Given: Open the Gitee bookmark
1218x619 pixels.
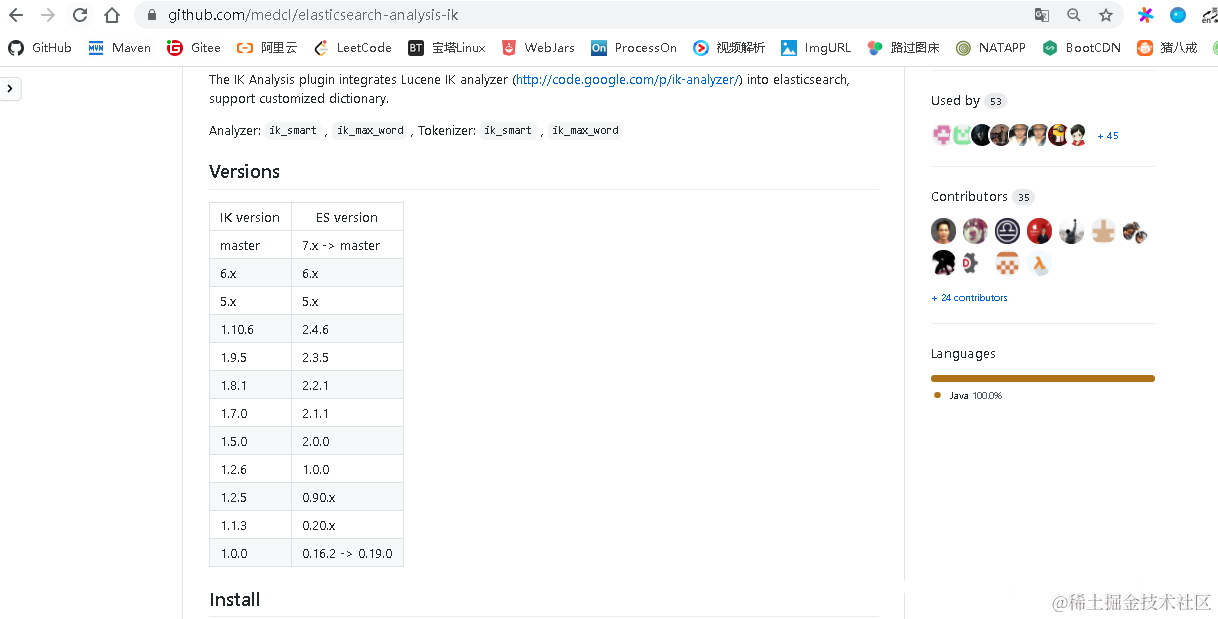Looking at the screenshot, I should [194, 47].
